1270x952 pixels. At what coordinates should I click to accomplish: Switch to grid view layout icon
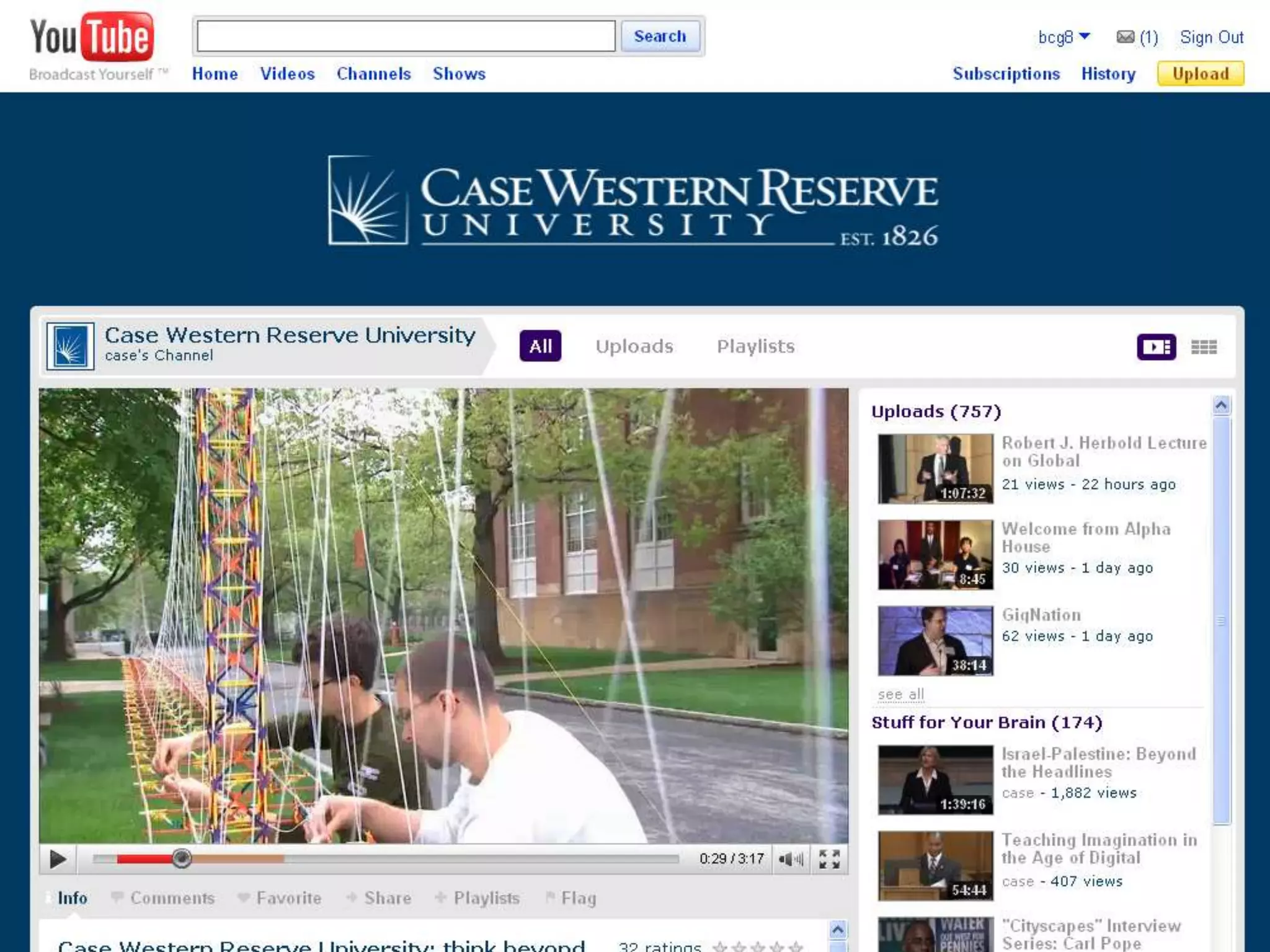pyautogui.click(x=1204, y=347)
